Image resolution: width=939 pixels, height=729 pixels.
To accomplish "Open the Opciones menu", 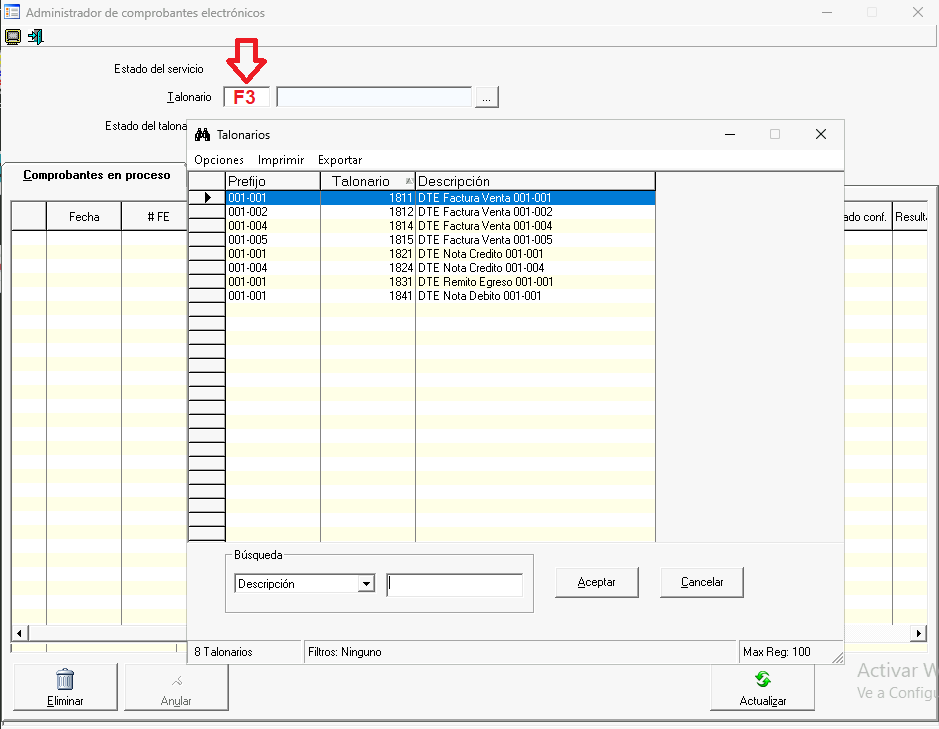I will [219, 160].
